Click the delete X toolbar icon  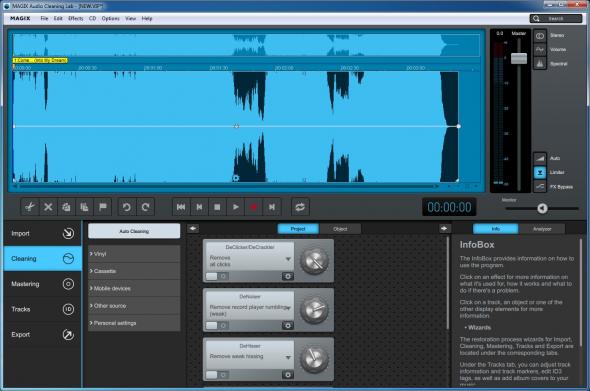(48, 207)
